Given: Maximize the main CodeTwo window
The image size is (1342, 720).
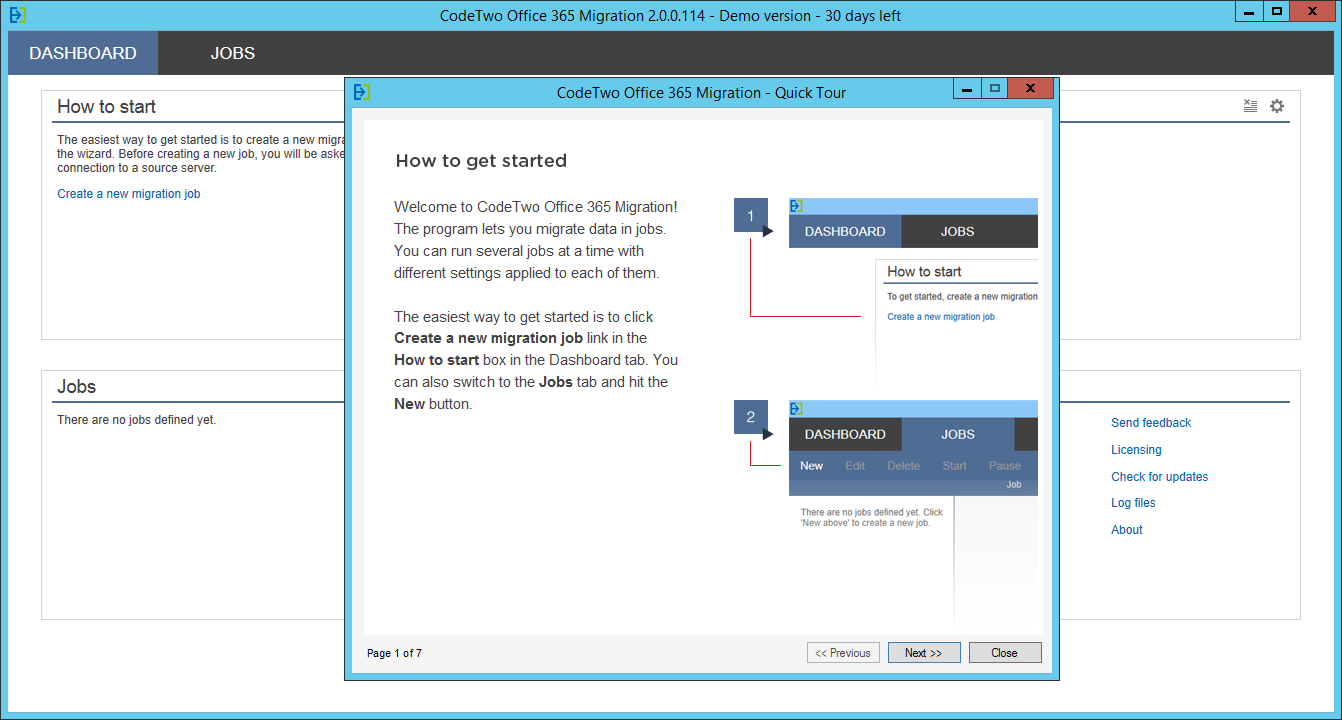Looking at the screenshot, I should click(x=1277, y=12).
